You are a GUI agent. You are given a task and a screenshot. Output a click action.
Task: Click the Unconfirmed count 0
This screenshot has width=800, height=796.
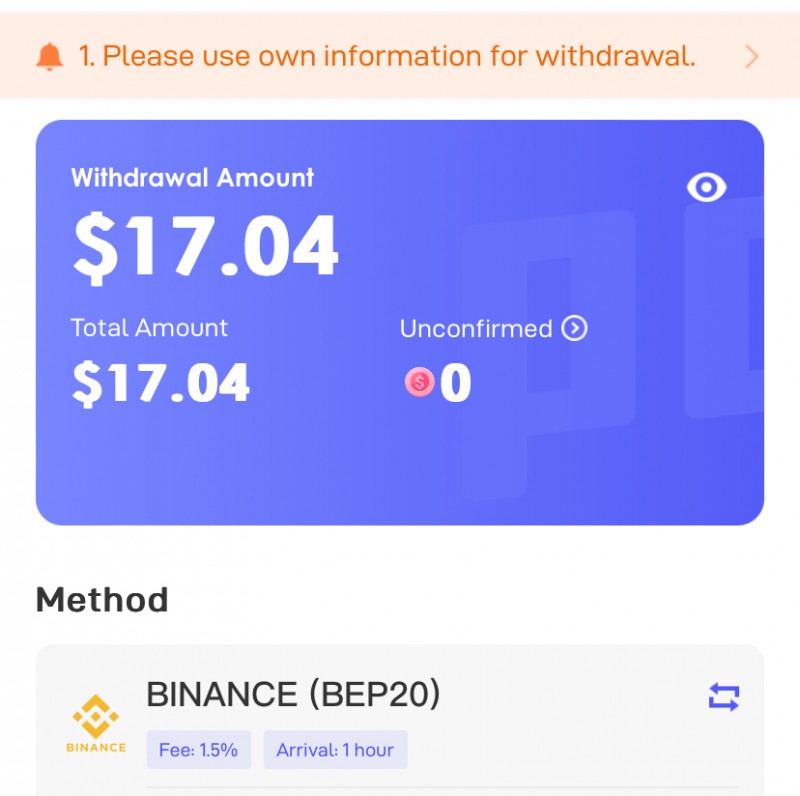point(455,382)
